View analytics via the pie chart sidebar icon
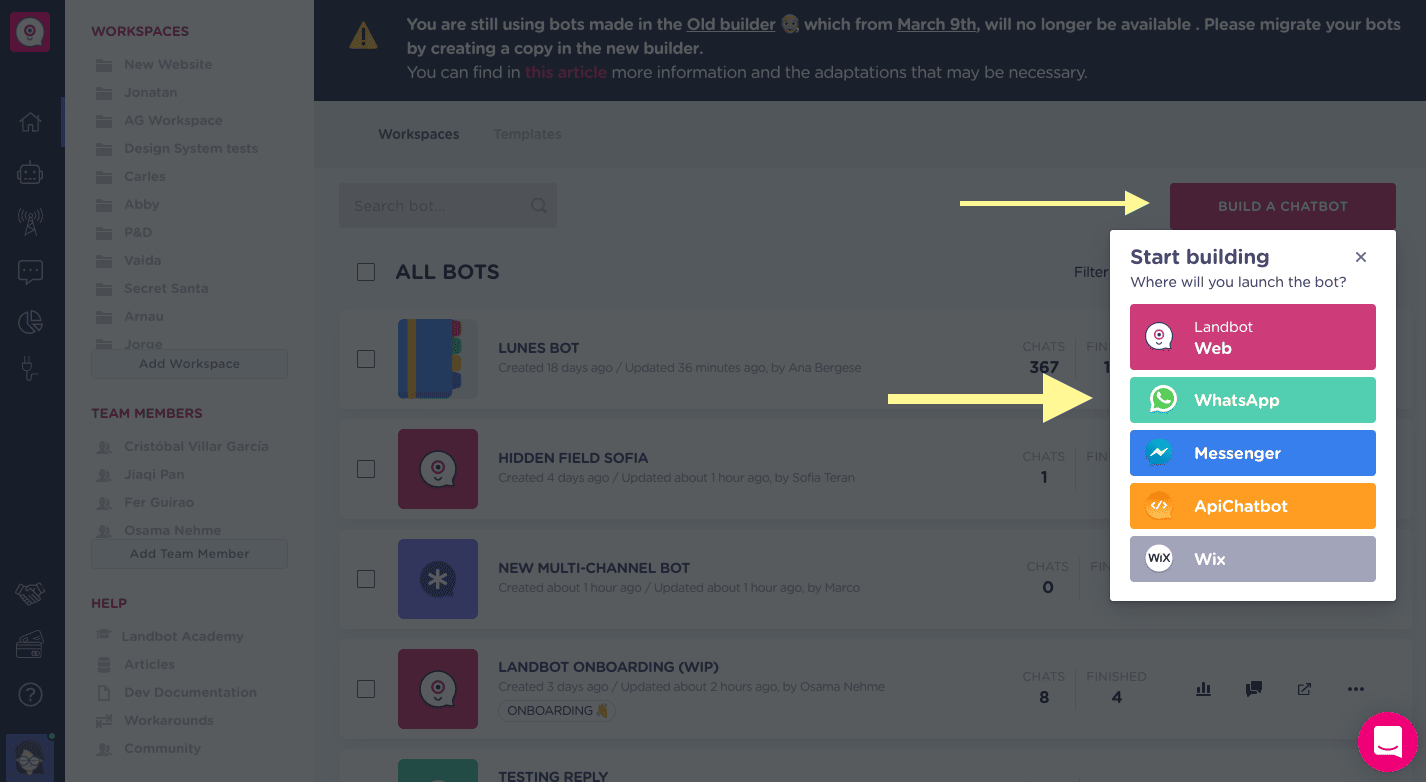1426x782 pixels. (x=30, y=321)
